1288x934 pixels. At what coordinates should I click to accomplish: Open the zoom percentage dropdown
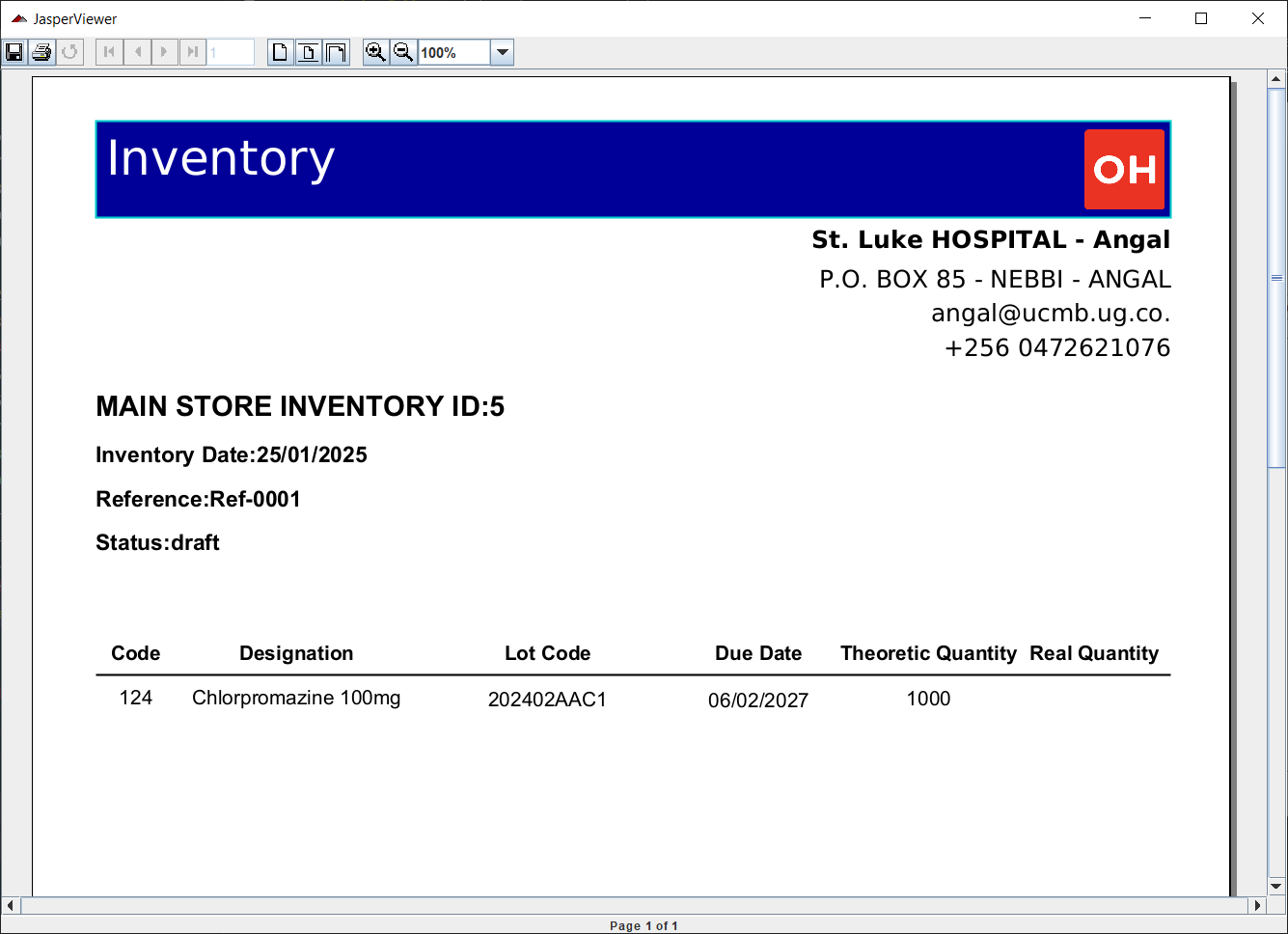(x=502, y=52)
